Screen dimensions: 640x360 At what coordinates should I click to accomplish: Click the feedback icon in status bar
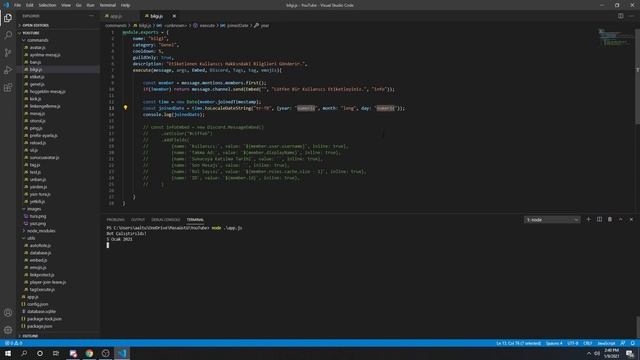[623, 343]
